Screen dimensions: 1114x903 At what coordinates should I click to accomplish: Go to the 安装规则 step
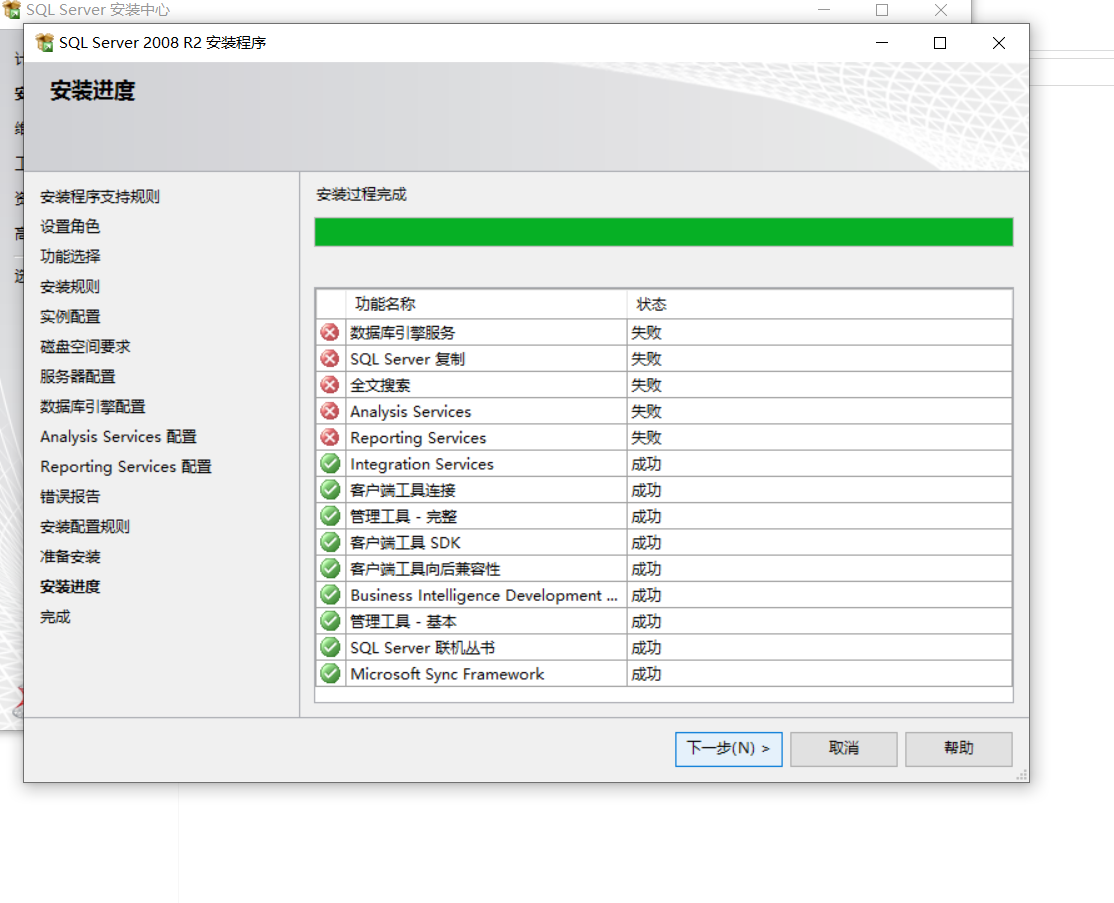tap(70, 286)
